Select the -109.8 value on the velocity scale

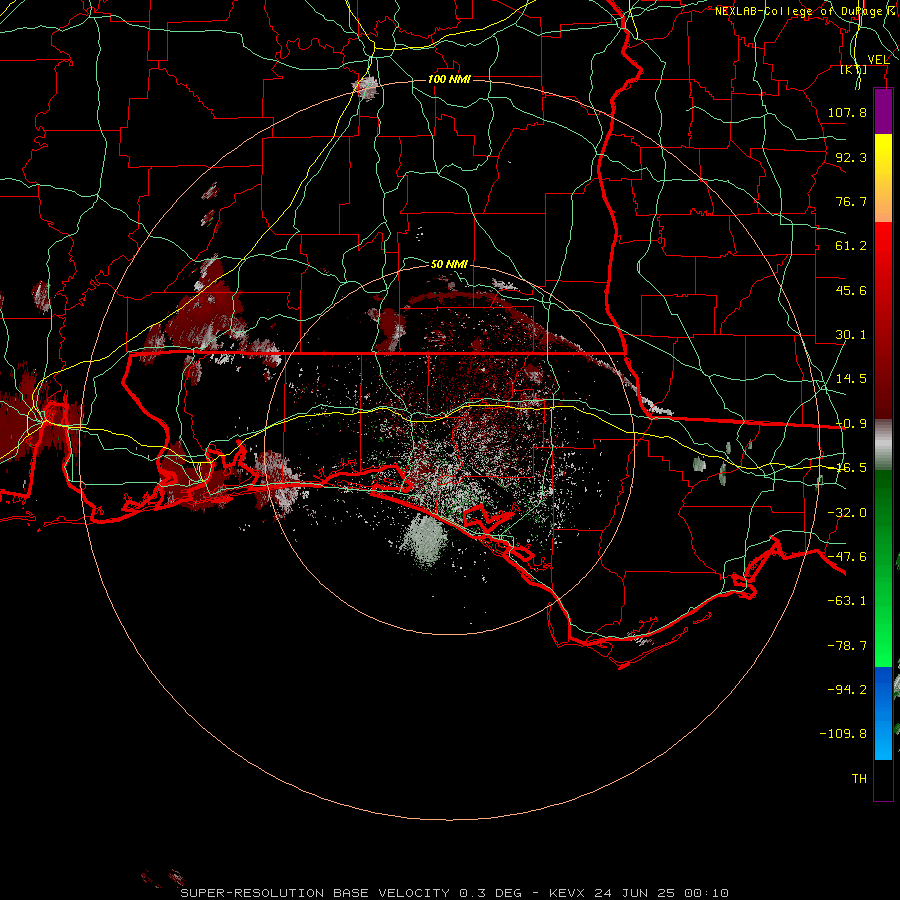pos(843,734)
